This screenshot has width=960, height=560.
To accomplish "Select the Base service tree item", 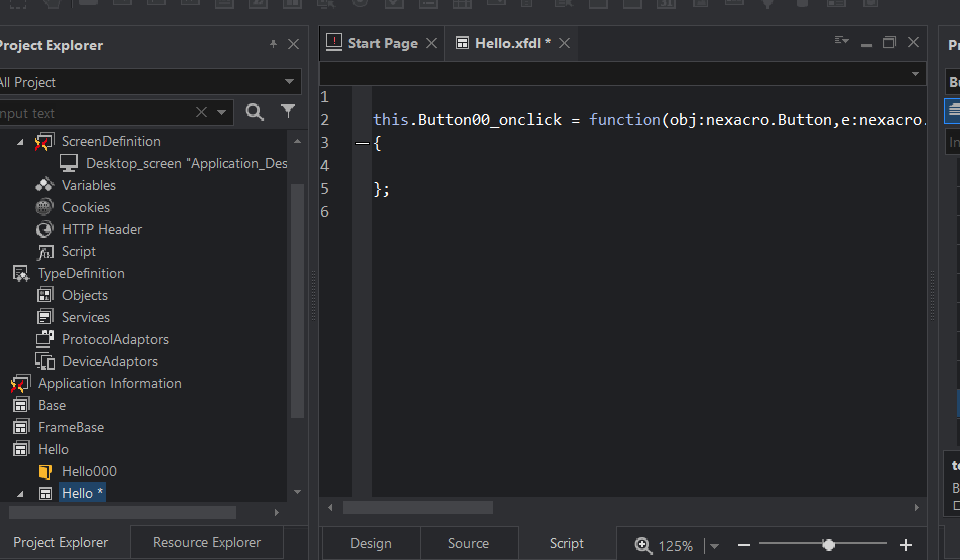I will 51,406.
